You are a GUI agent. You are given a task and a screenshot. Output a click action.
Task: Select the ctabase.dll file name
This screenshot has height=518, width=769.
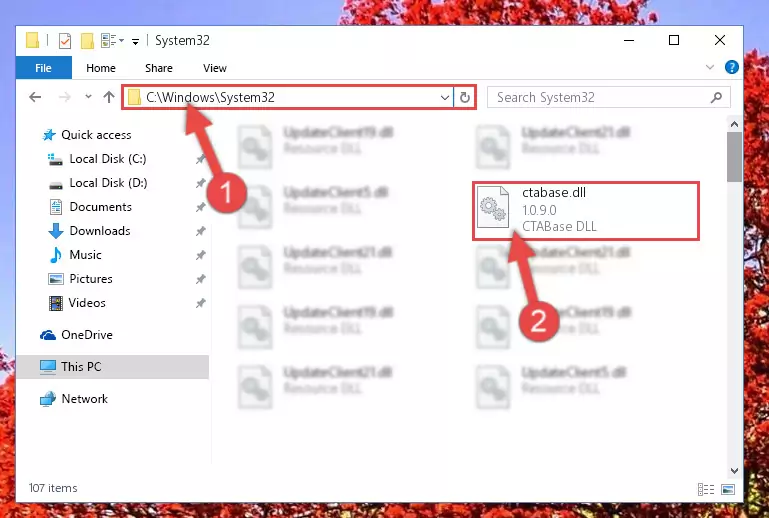pyautogui.click(x=554, y=193)
